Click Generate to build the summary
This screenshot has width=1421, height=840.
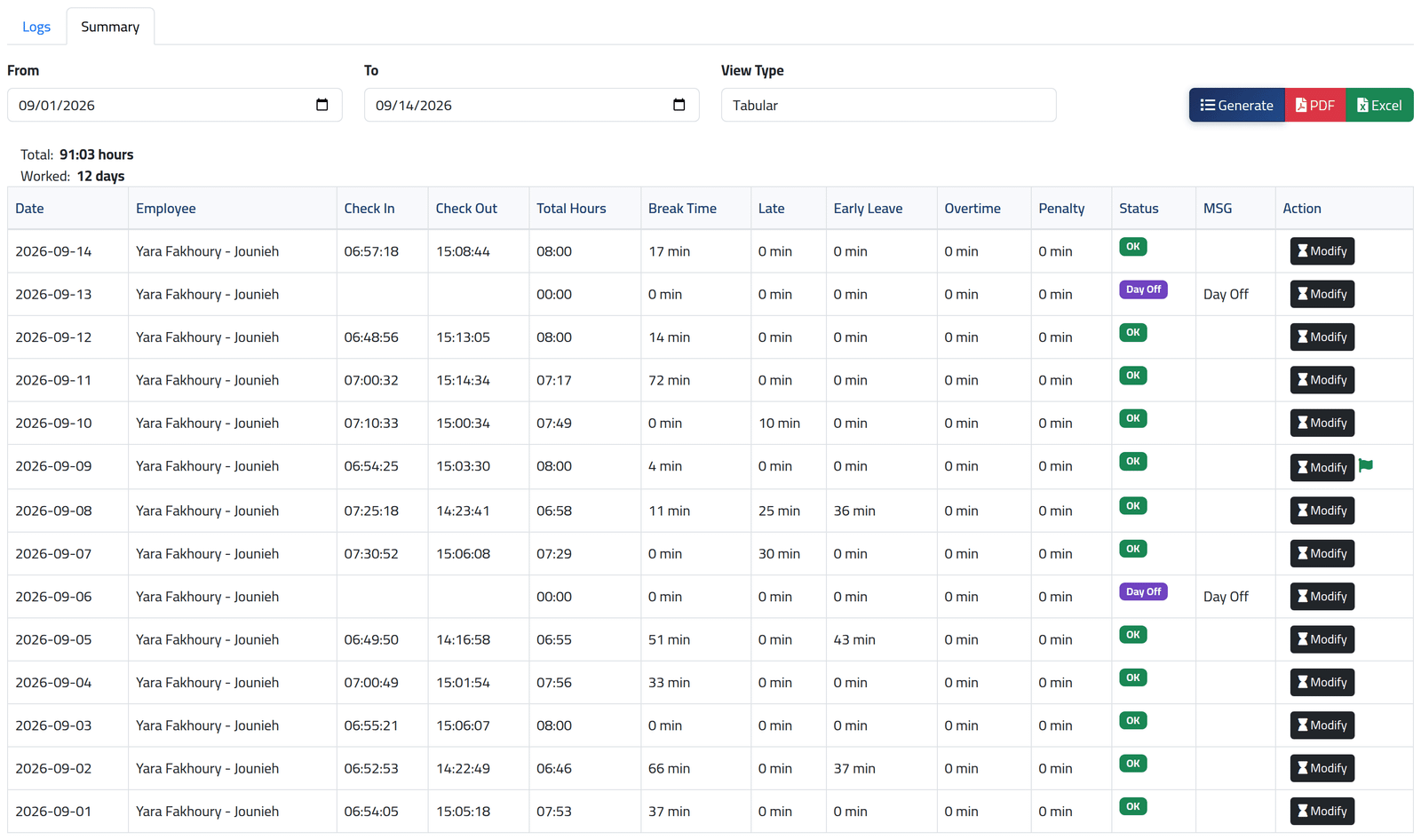pos(1236,105)
